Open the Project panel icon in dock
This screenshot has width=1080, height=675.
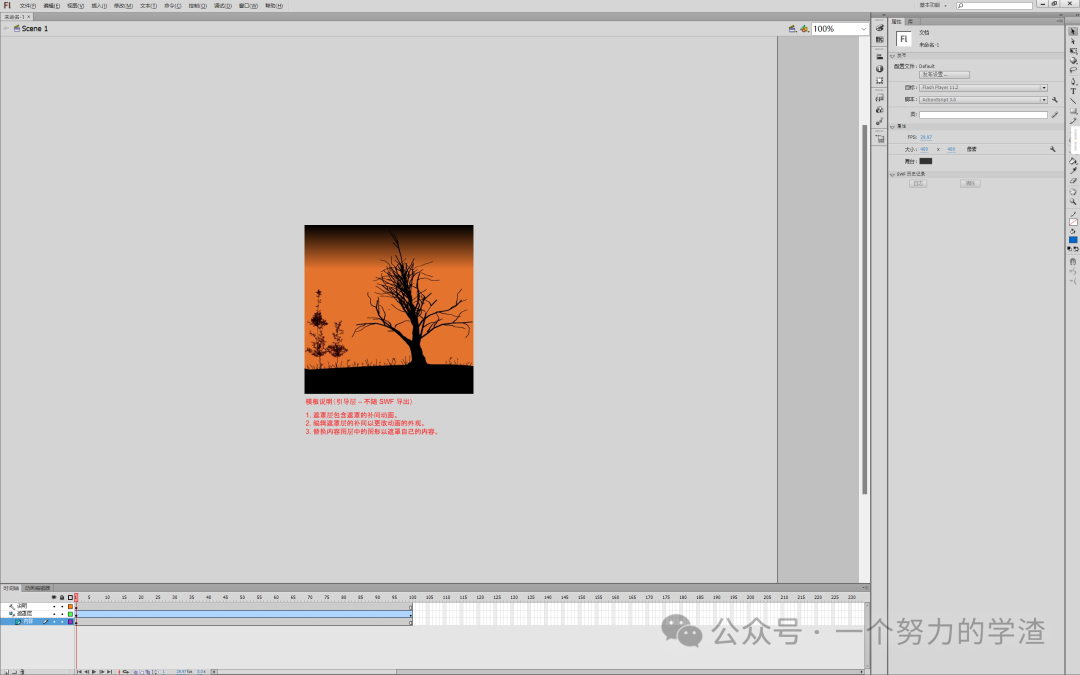coord(880,138)
